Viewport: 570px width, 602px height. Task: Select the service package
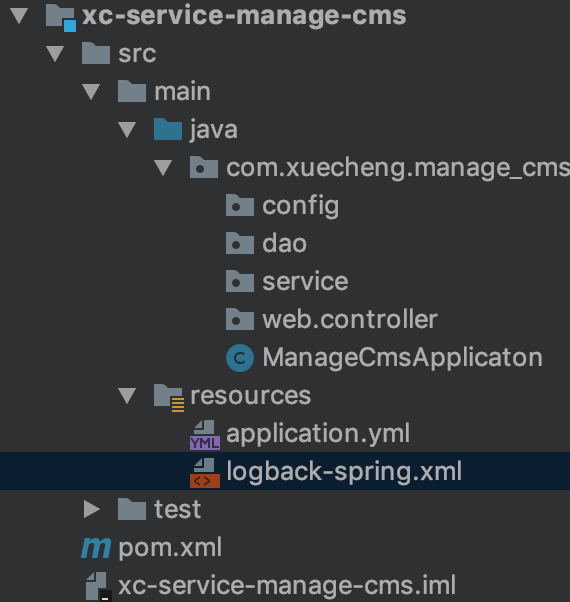306,281
